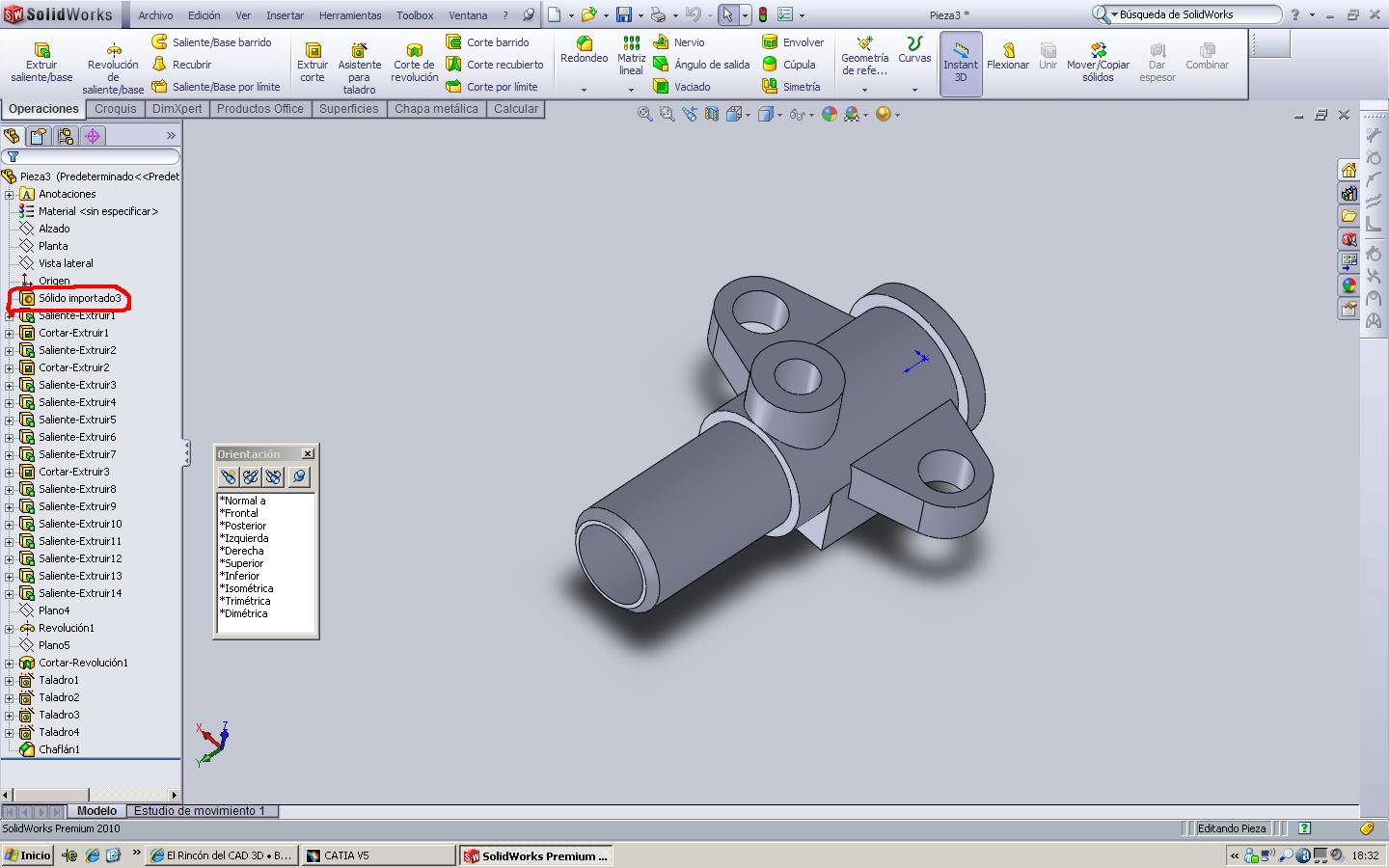1389x868 pixels.
Task: Open the Simetría mirror tool
Action: (791, 87)
